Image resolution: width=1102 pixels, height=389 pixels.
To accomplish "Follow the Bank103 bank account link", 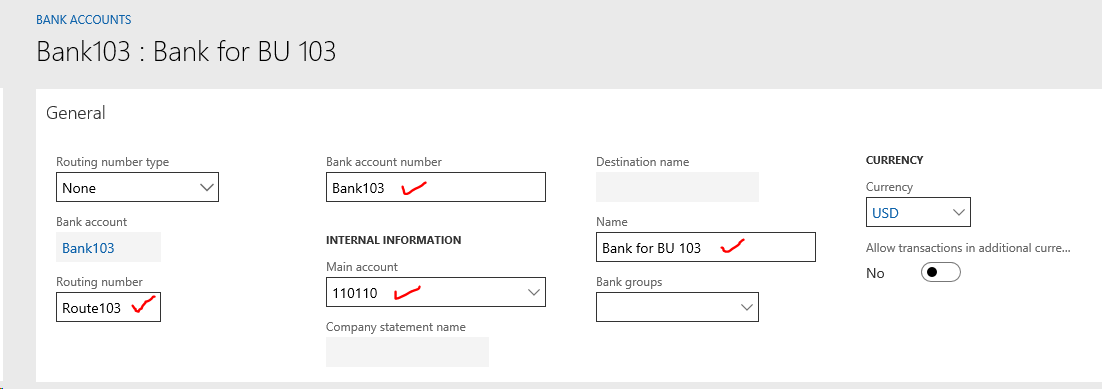I will tap(89, 248).
